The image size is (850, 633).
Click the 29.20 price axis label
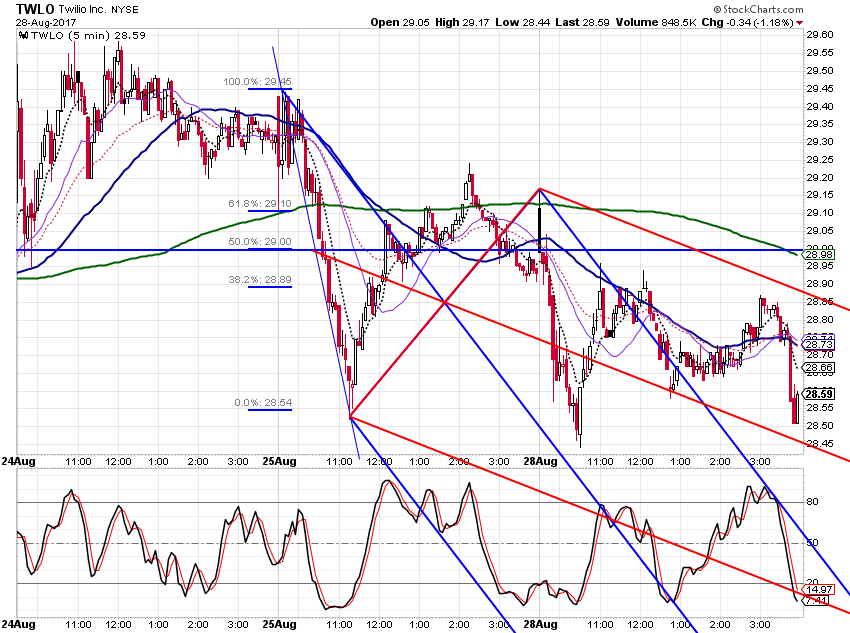(820, 177)
